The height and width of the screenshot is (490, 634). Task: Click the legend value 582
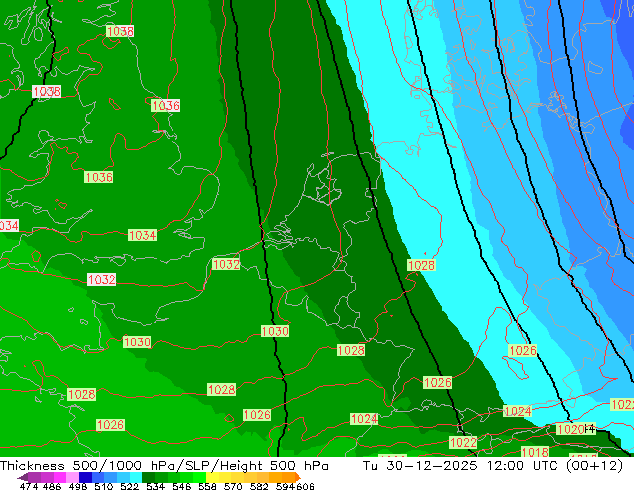coord(259,486)
